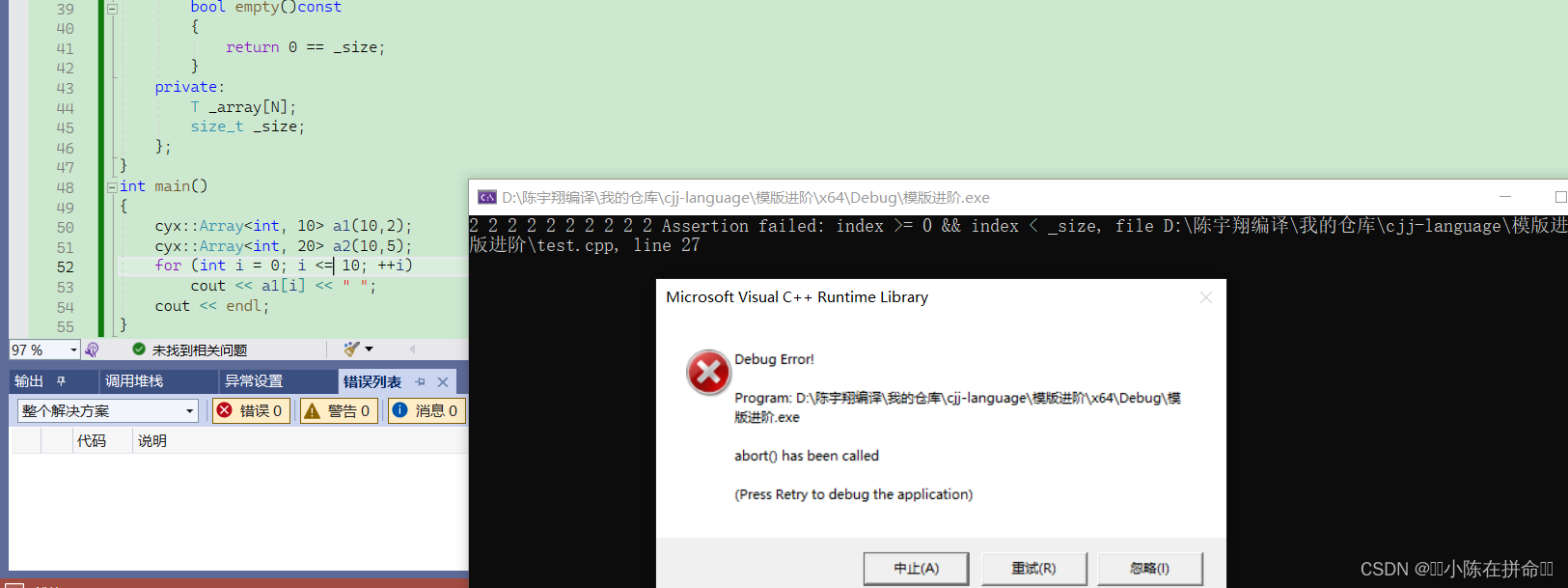Click the red Debug Error icon in dialog

(x=708, y=373)
